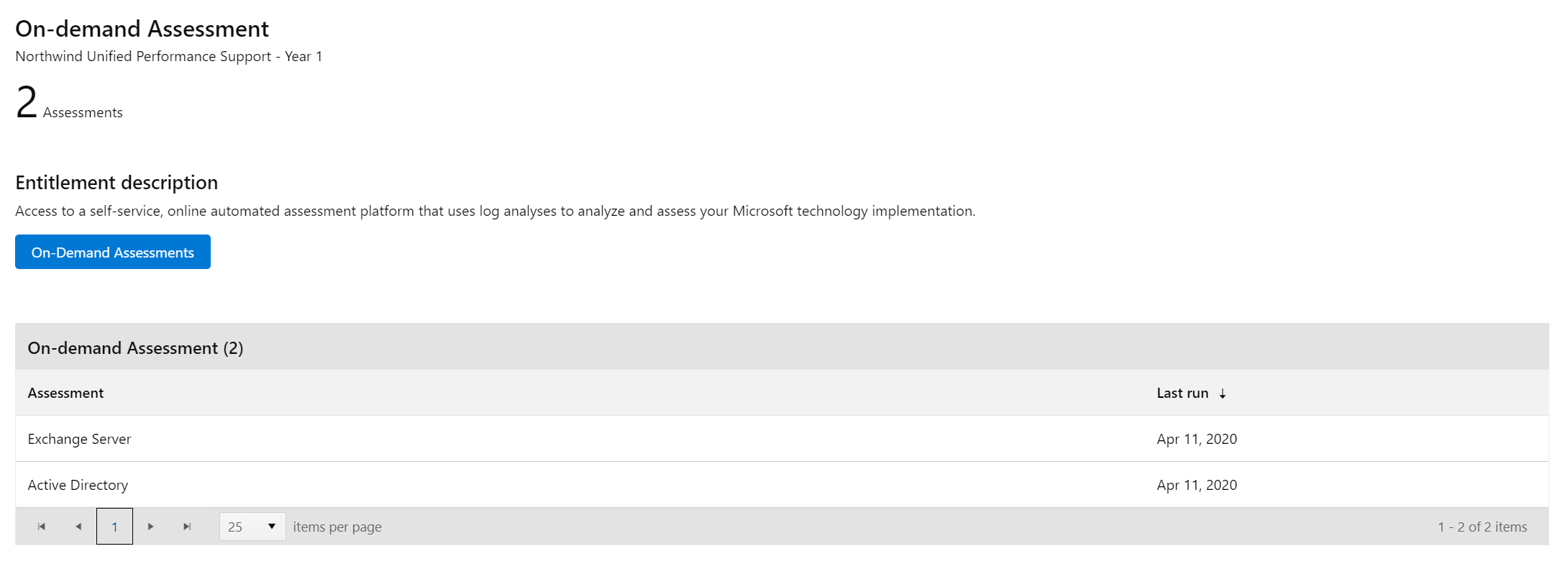Click the large '2 Assessments' count
1568x564 pixels.
27,103
